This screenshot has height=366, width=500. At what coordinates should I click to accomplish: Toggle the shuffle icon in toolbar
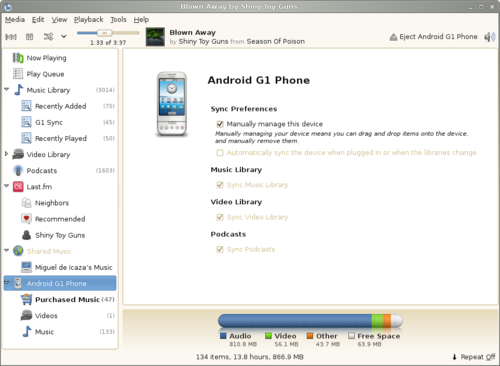point(48,37)
